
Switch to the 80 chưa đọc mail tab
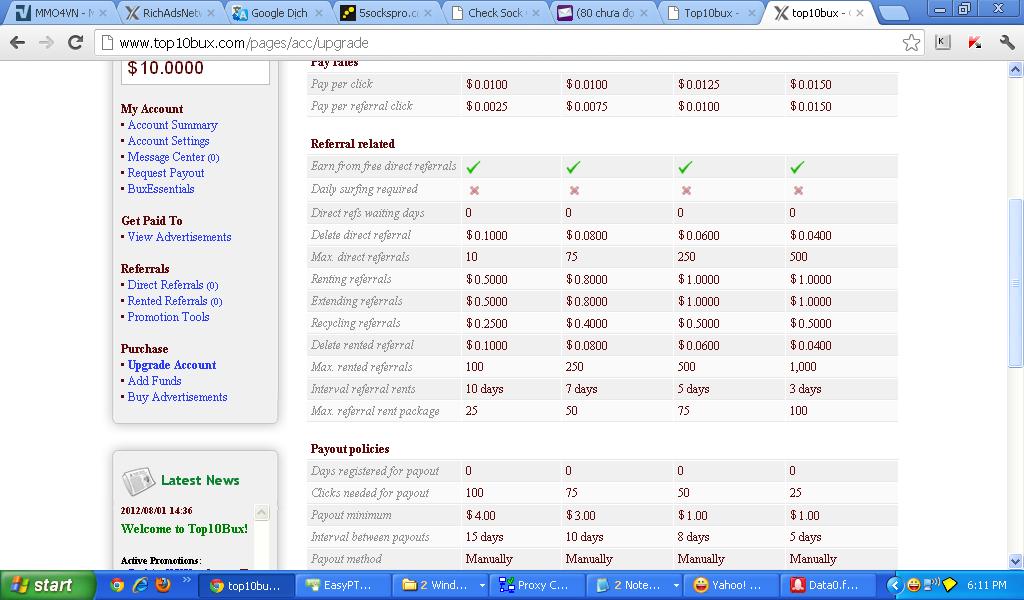point(601,13)
